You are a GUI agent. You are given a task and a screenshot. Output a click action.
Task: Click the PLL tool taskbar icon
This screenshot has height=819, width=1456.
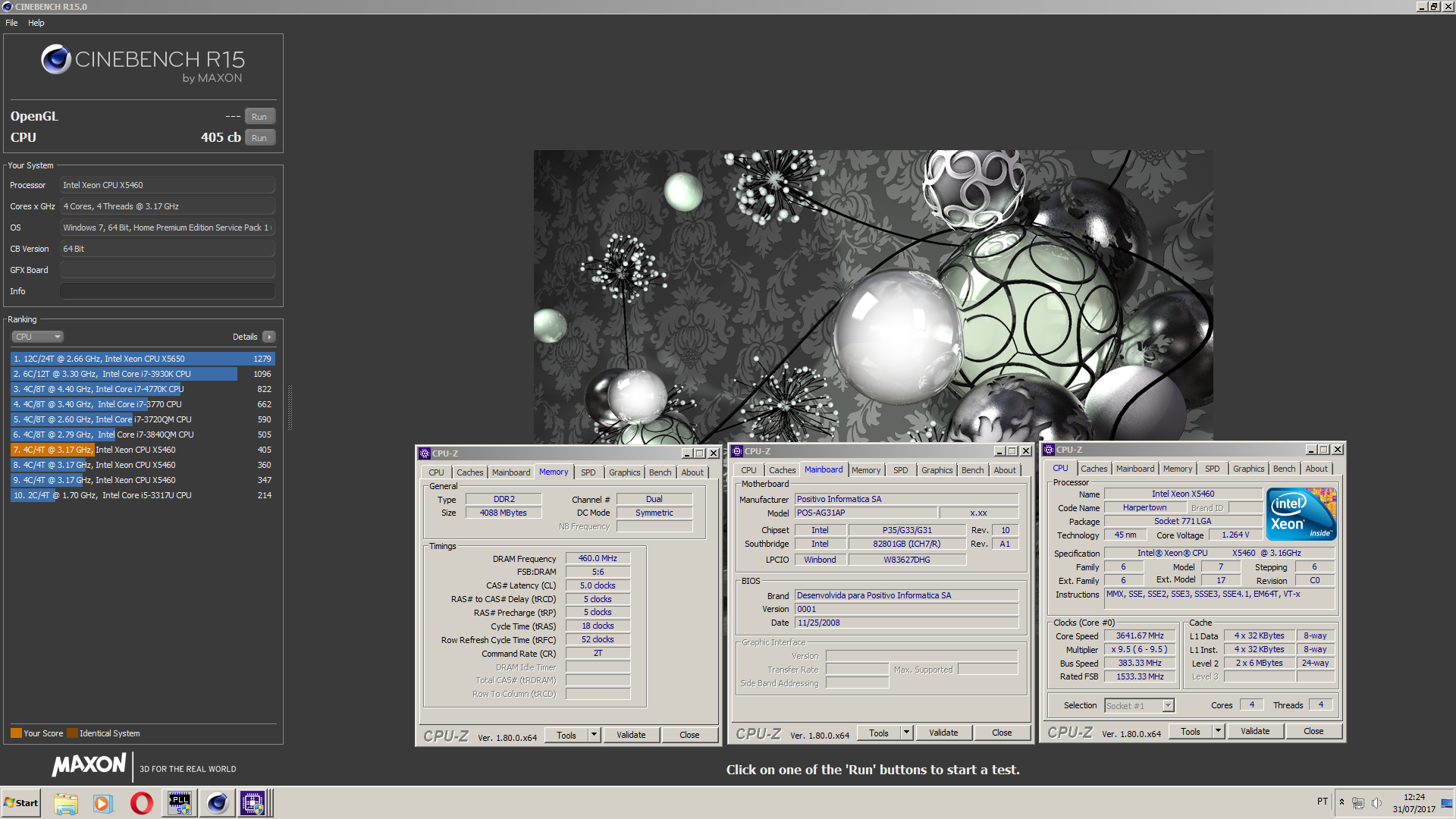[179, 803]
